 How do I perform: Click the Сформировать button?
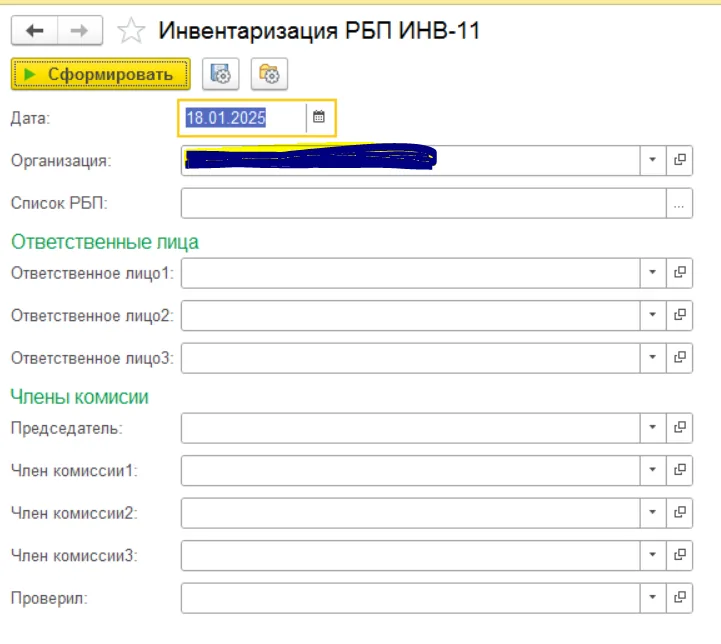101,74
